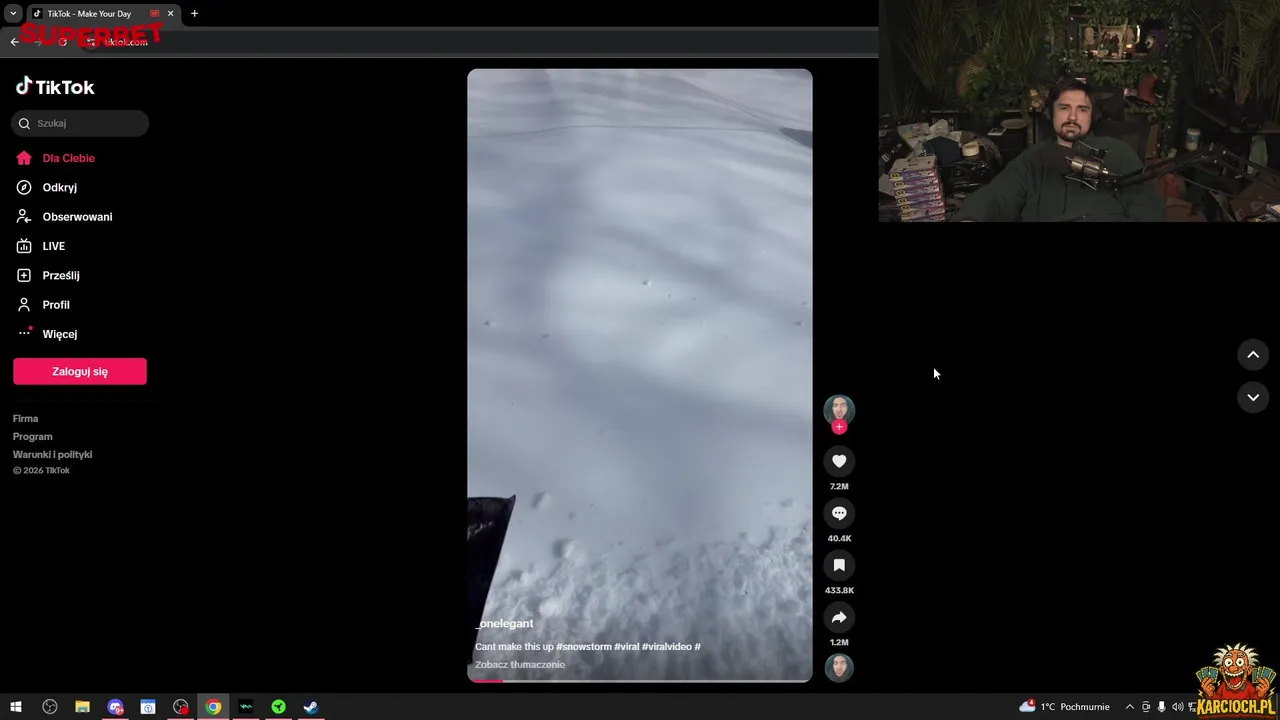Click the tab recording indicator icon
The image size is (1280, 720).
point(155,14)
